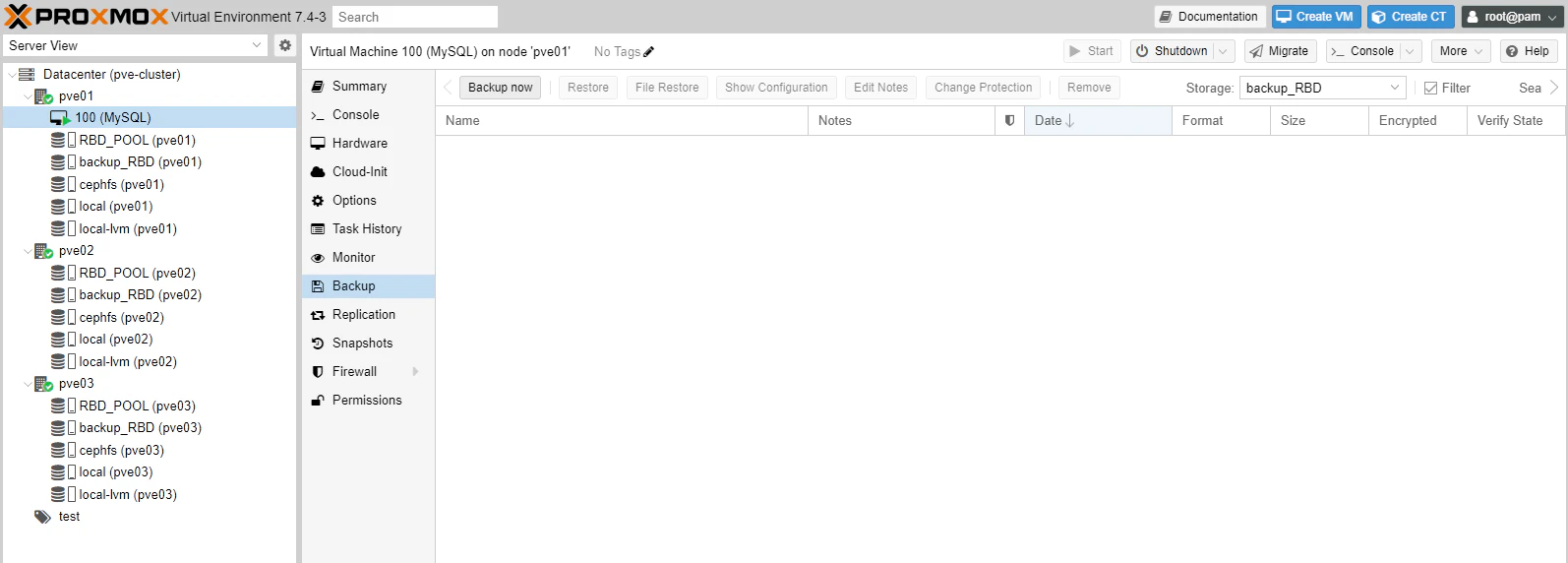Open the Storage backup_RBD combo box
The image size is (1568, 563).
tap(1322, 88)
